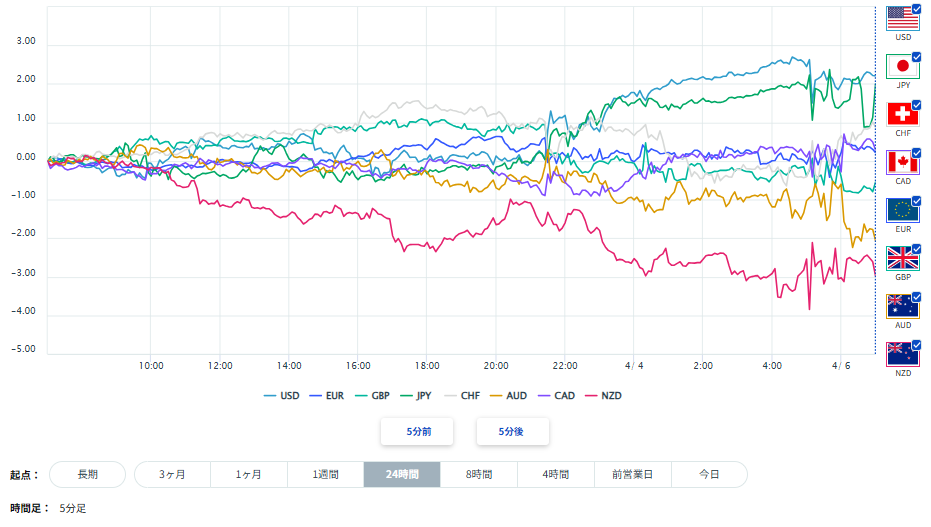This screenshot has width=931, height=527.
Task: Uncheck the USD currency checkbox
Action: [x=916, y=9]
